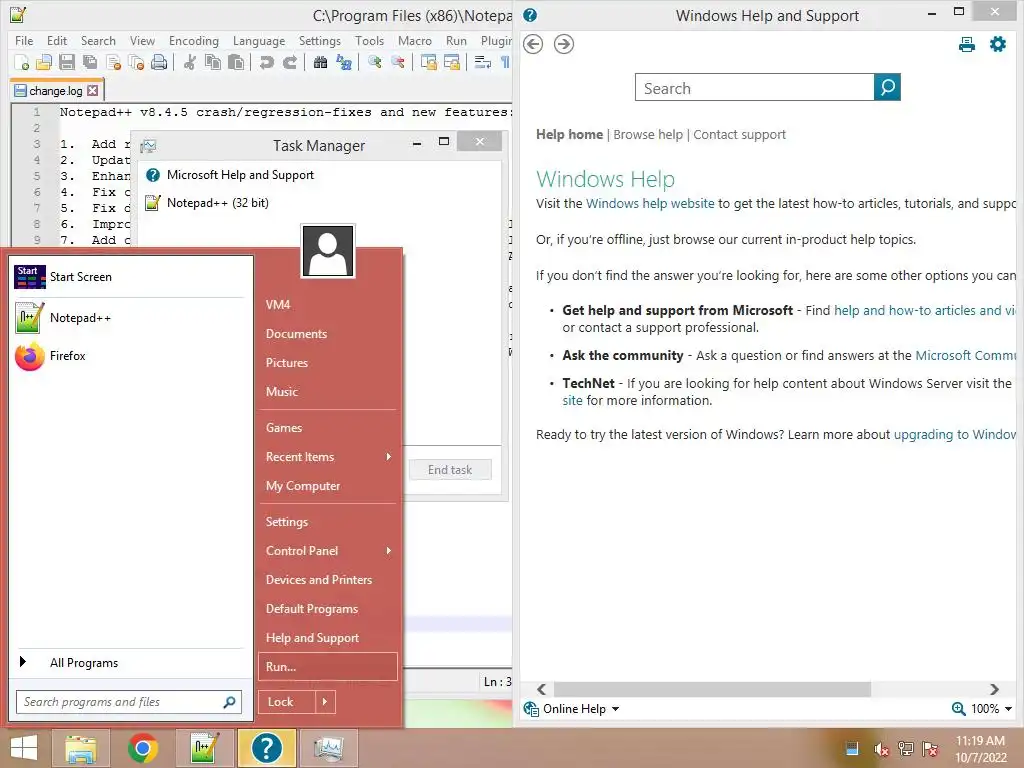
Task: Click Cut scissors icon in Notepad++ toolbar
Action: [189, 63]
